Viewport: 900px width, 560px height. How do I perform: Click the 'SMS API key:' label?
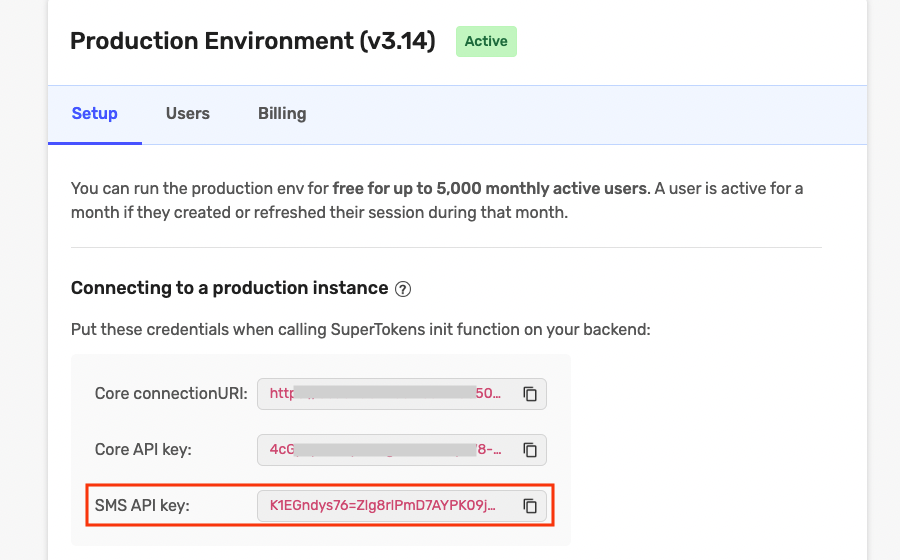142,506
